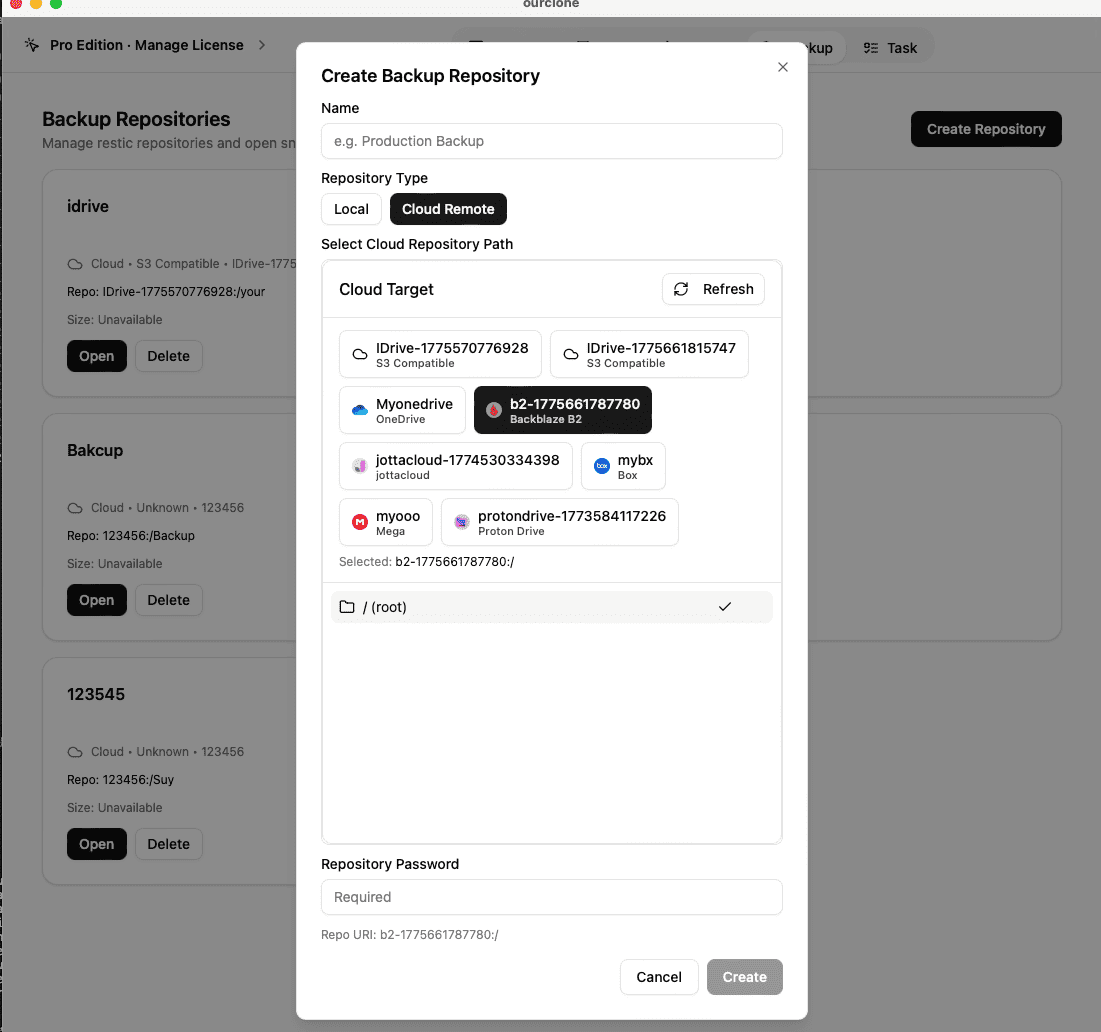Switch to the Task tab
Image resolution: width=1101 pixels, height=1032 pixels.
click(x=891, y=47)
